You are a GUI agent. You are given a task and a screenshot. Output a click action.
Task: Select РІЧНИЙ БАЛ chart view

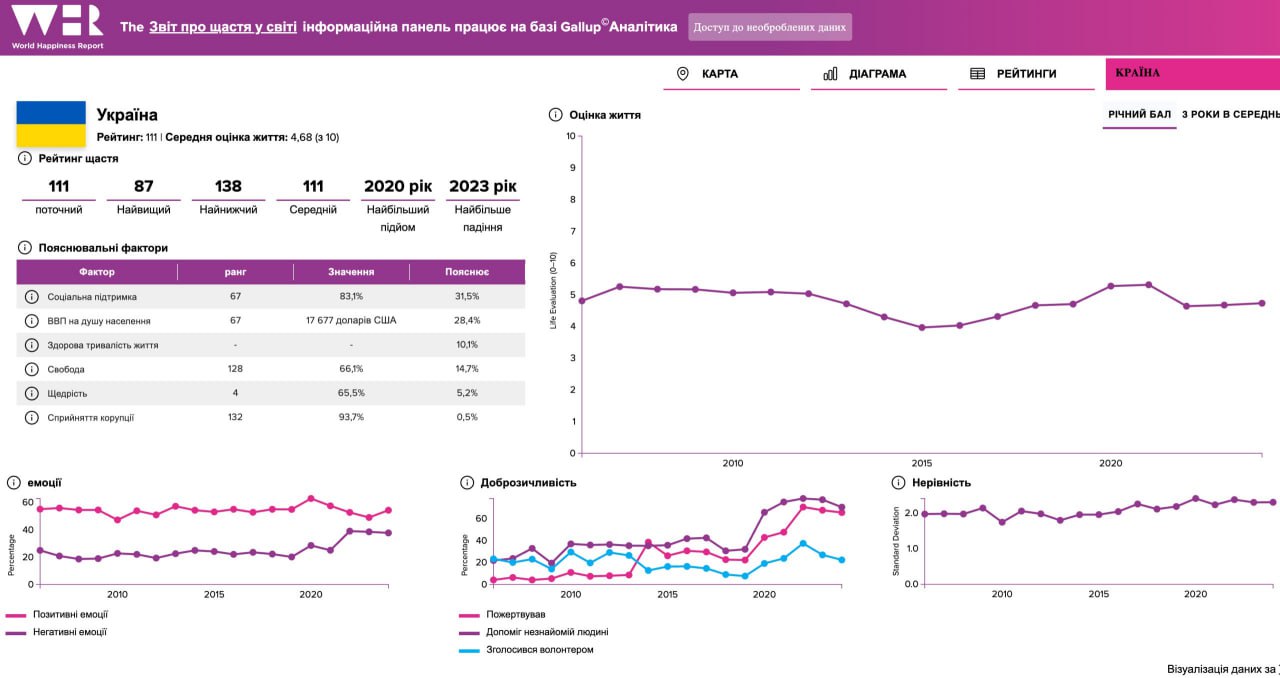tap(1139, 115)
